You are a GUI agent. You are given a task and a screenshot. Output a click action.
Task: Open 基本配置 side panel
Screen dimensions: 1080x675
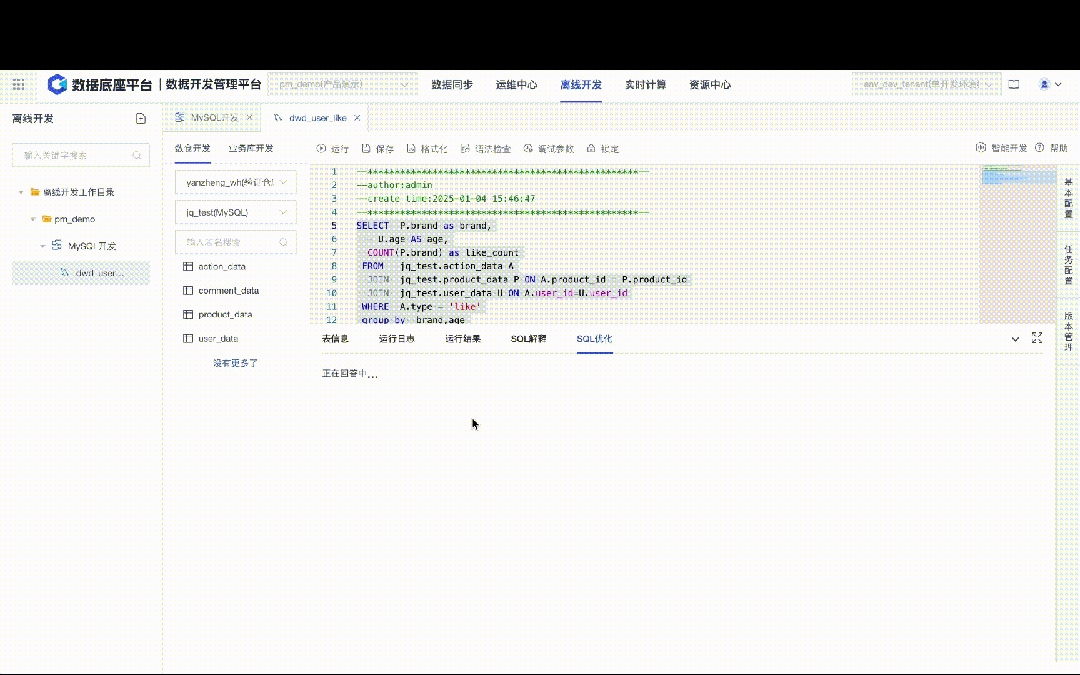tap(1068, 198)
